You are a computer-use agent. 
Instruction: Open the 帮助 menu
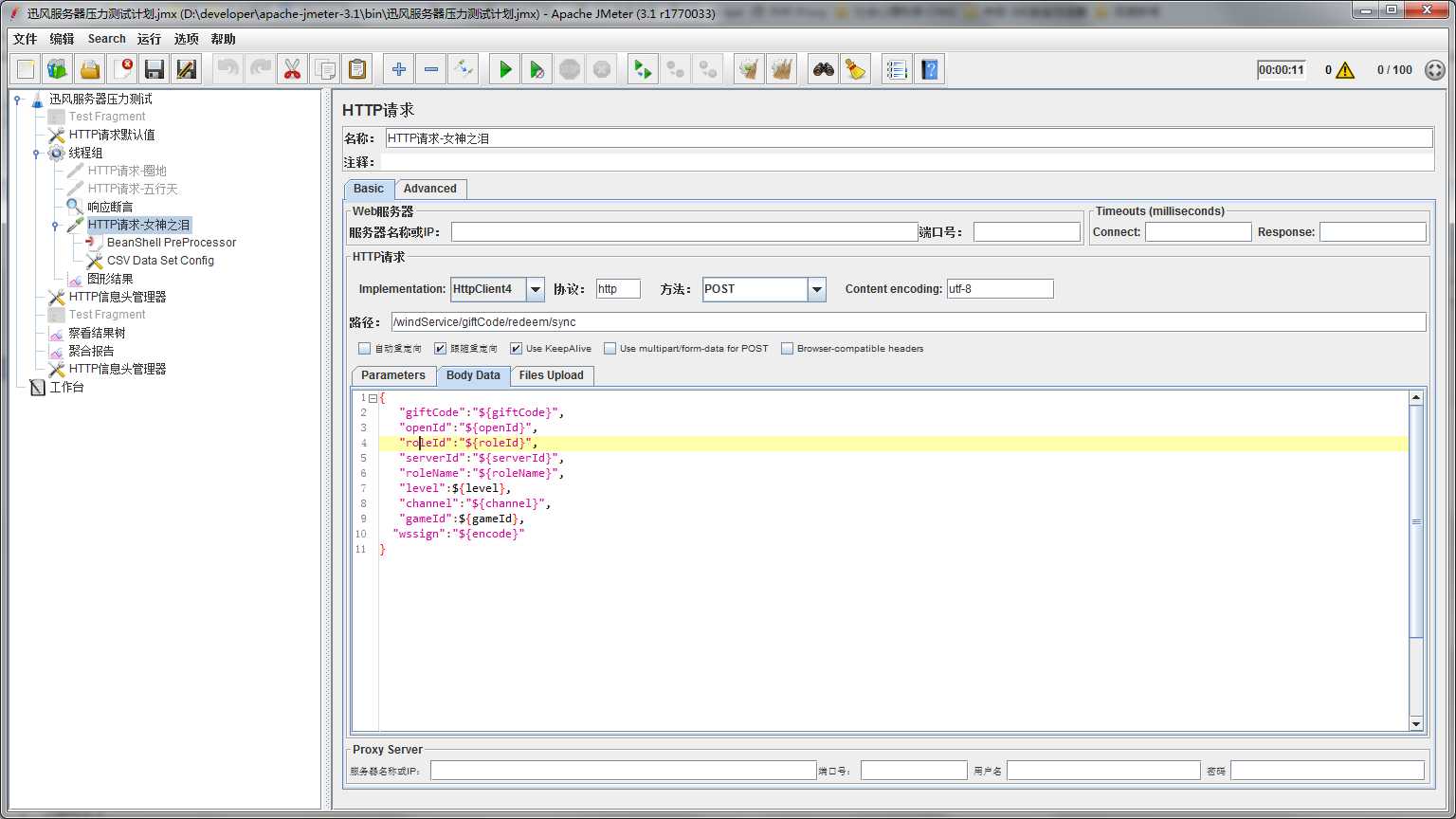[223, 39]
